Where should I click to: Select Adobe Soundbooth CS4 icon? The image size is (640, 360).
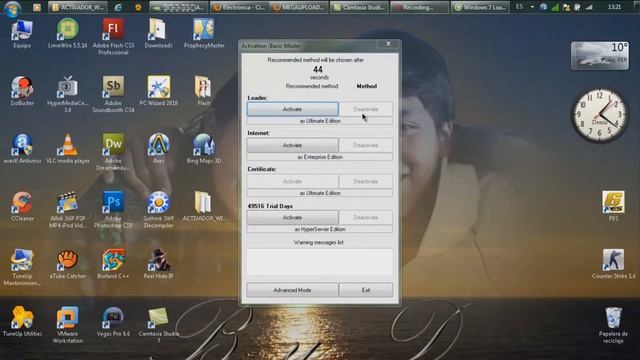coord(113,94)
